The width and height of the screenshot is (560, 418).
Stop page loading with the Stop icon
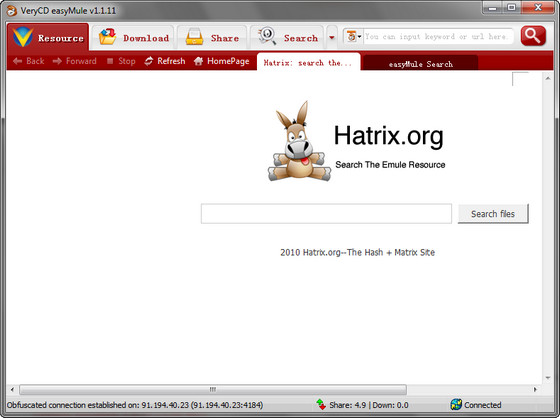click(110, 61)
